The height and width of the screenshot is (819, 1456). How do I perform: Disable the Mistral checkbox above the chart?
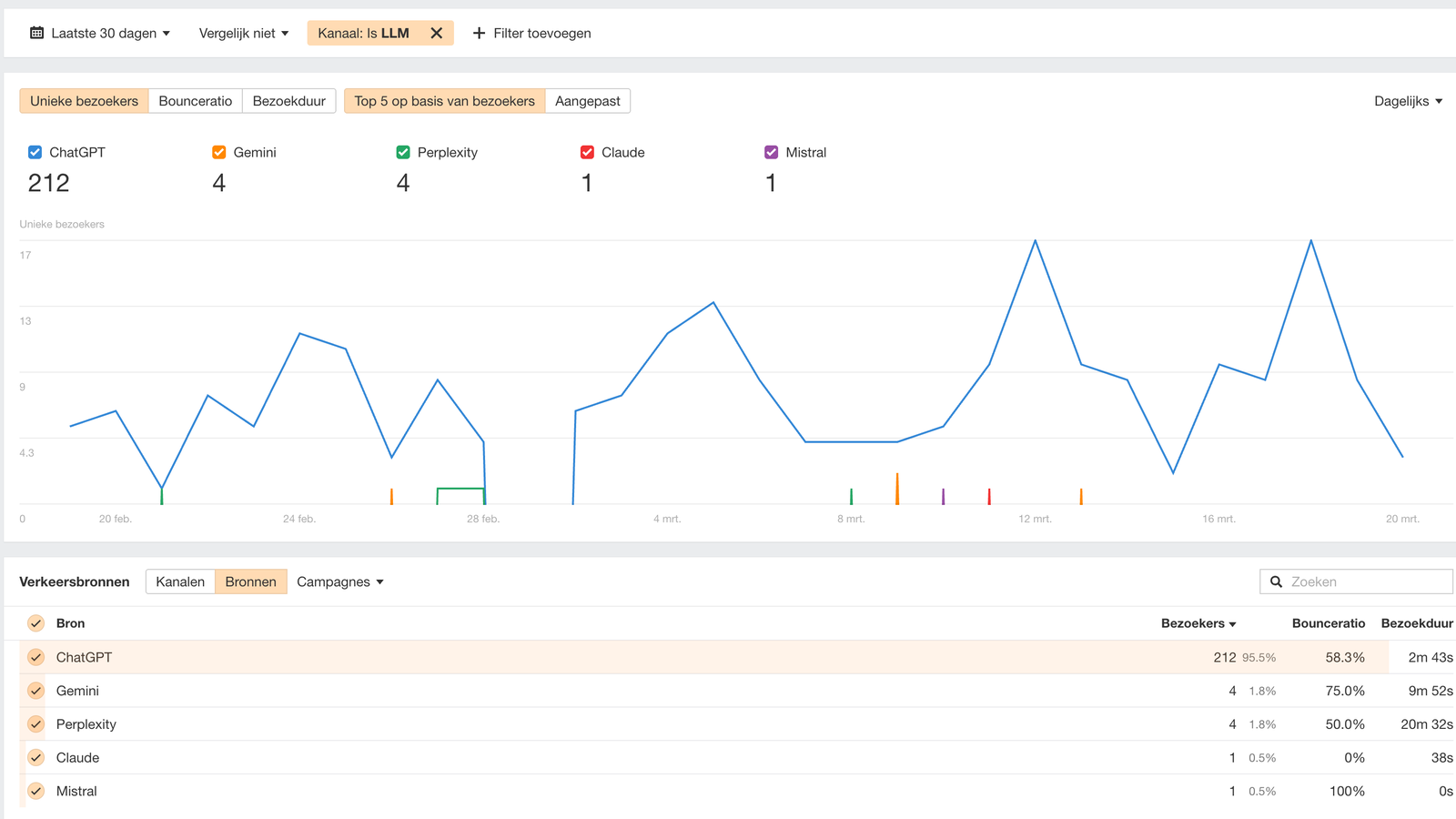point(771,152)
